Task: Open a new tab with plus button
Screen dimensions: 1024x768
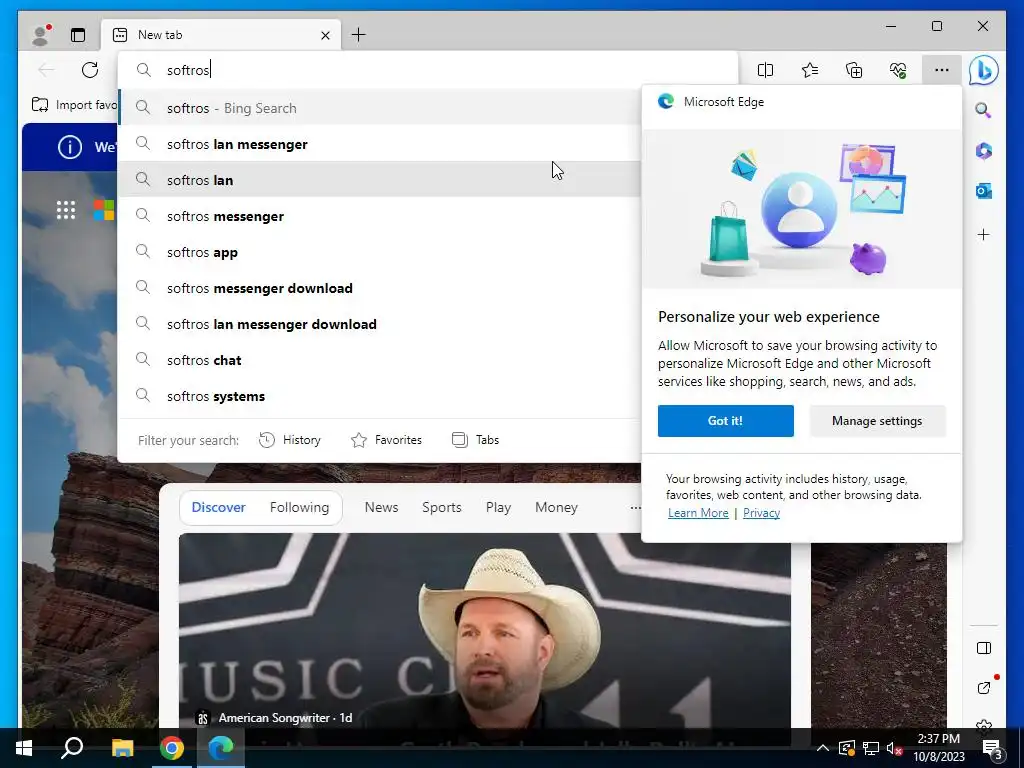Action: coord(359,35)
